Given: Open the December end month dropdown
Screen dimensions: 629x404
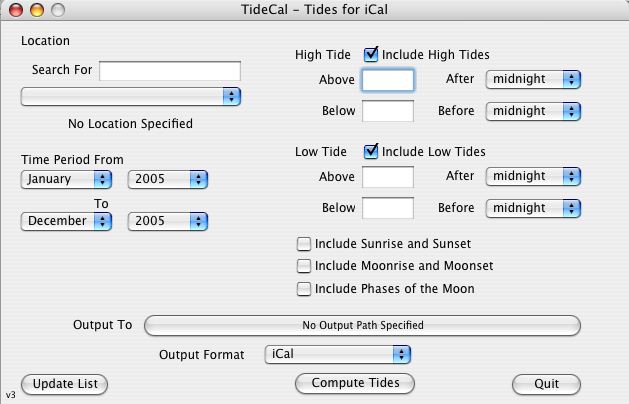Looking at the screenshot, I should 66,221.
